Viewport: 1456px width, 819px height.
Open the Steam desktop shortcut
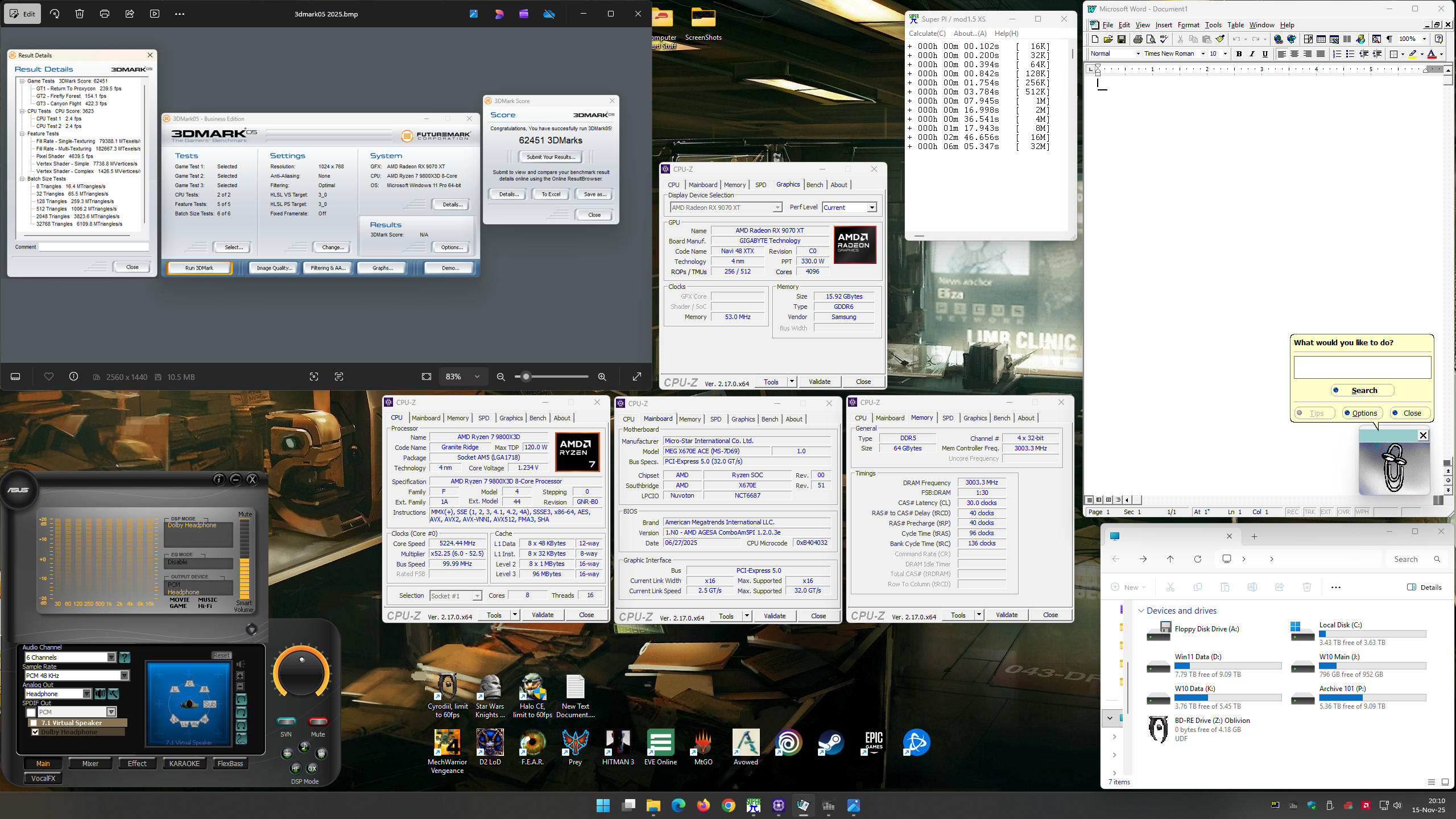point(831,743)
